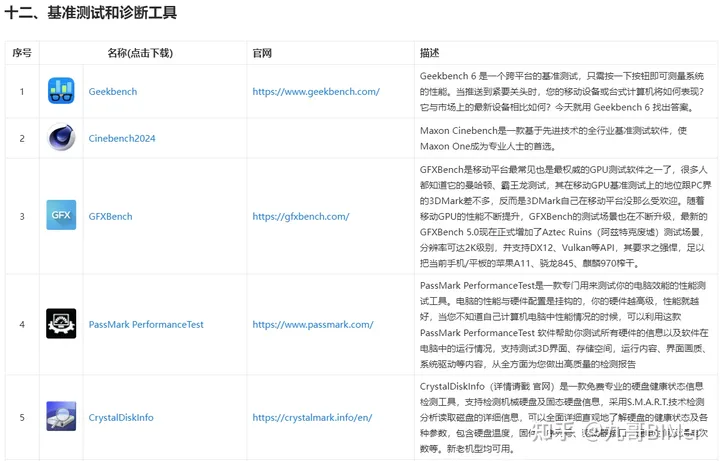The image size is (720, 461).
Task: Click the Cinebench2024 sphere icon
Action: point(61,138)
